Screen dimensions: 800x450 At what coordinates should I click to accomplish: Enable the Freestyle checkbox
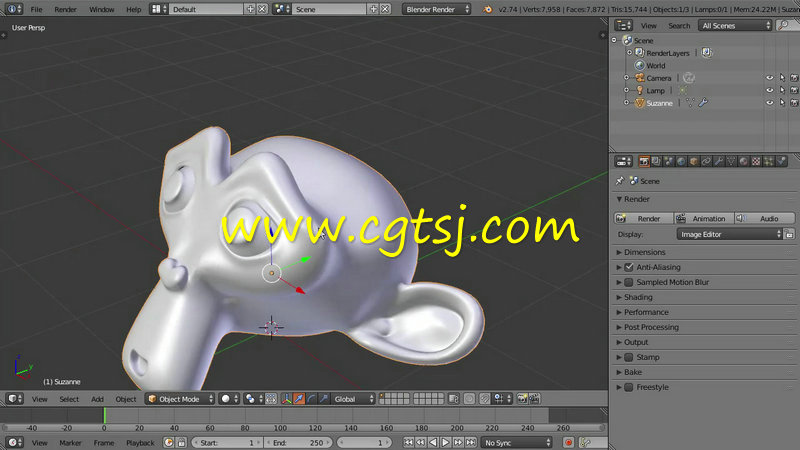point(629,387)
